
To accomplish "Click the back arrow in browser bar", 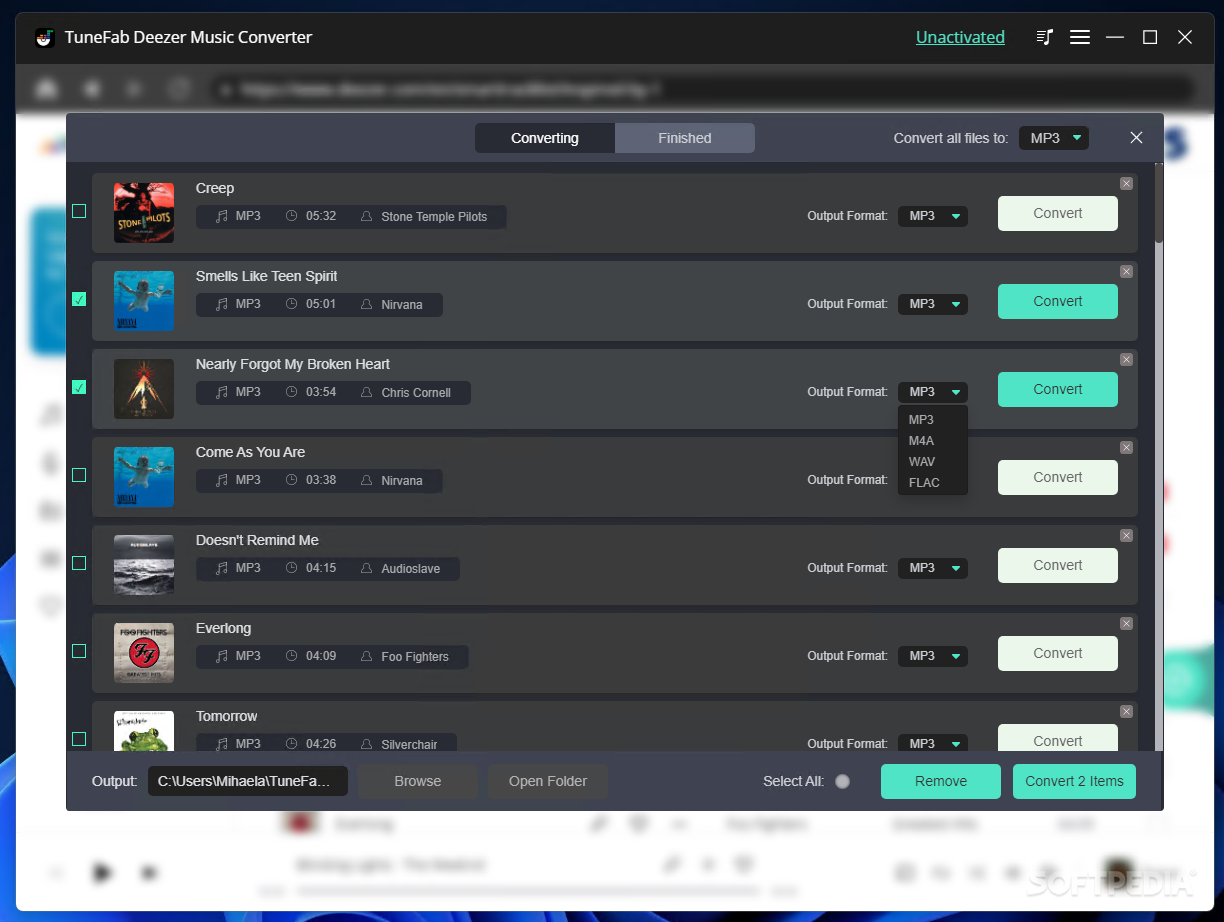I will [92, 89].
